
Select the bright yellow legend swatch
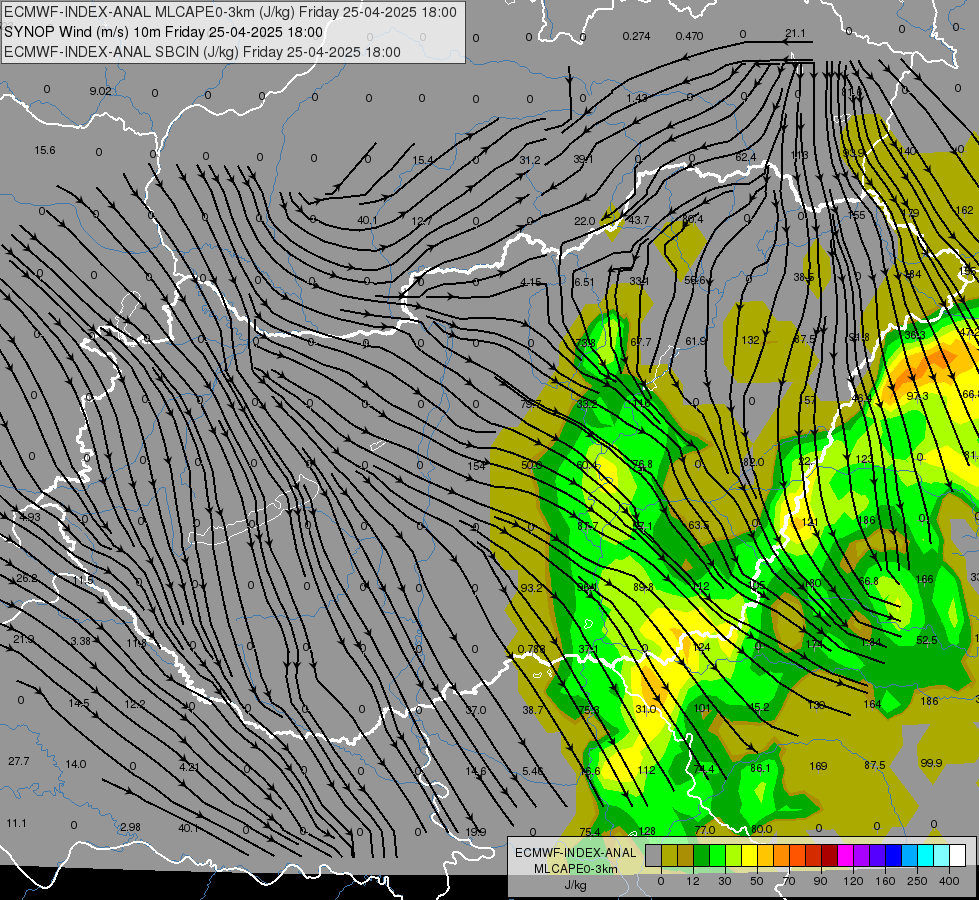click(749, 856)
